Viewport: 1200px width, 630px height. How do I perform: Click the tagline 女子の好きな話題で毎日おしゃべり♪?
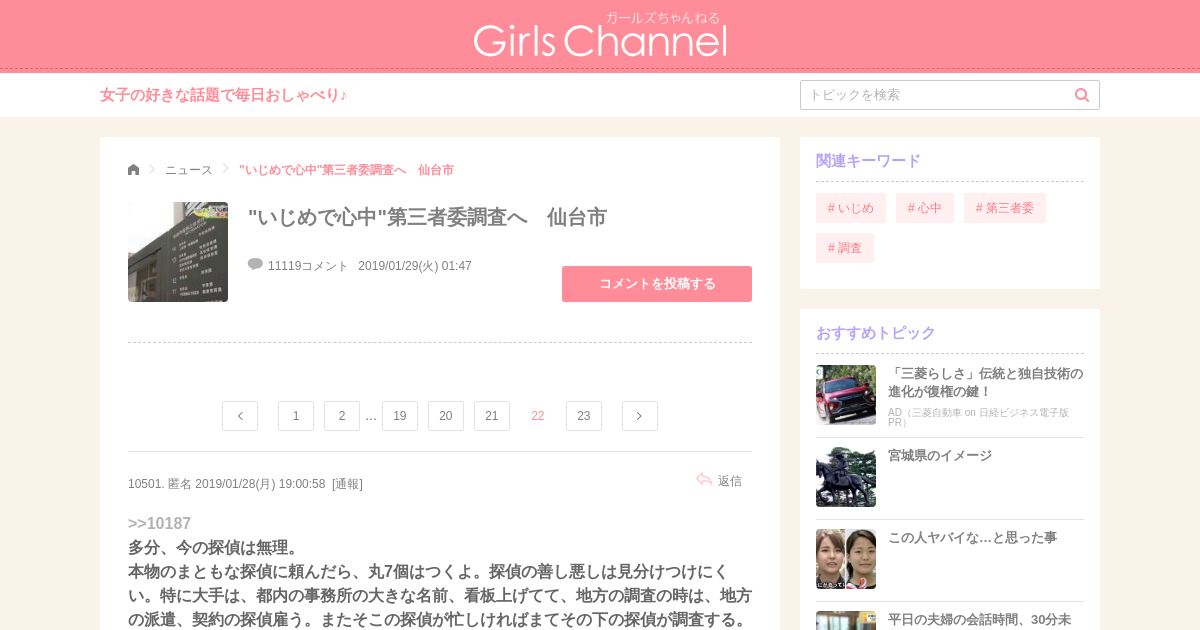click(x=224, y=95)
